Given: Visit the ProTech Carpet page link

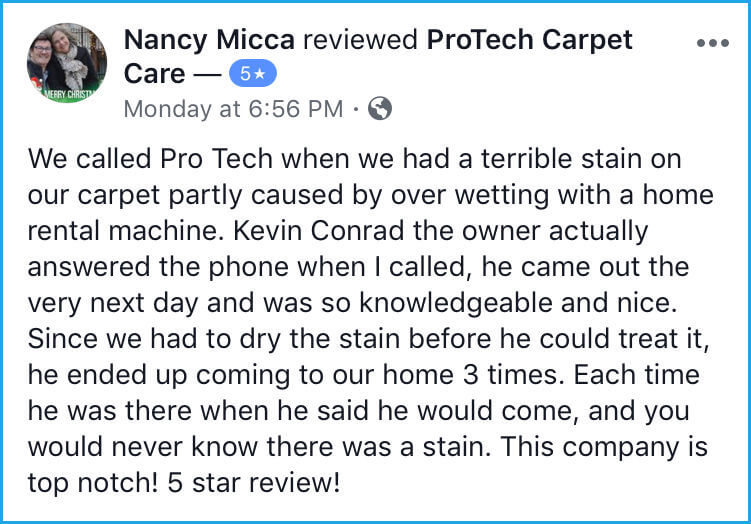Looking at the screenshot, I should [x=529, y=41].
